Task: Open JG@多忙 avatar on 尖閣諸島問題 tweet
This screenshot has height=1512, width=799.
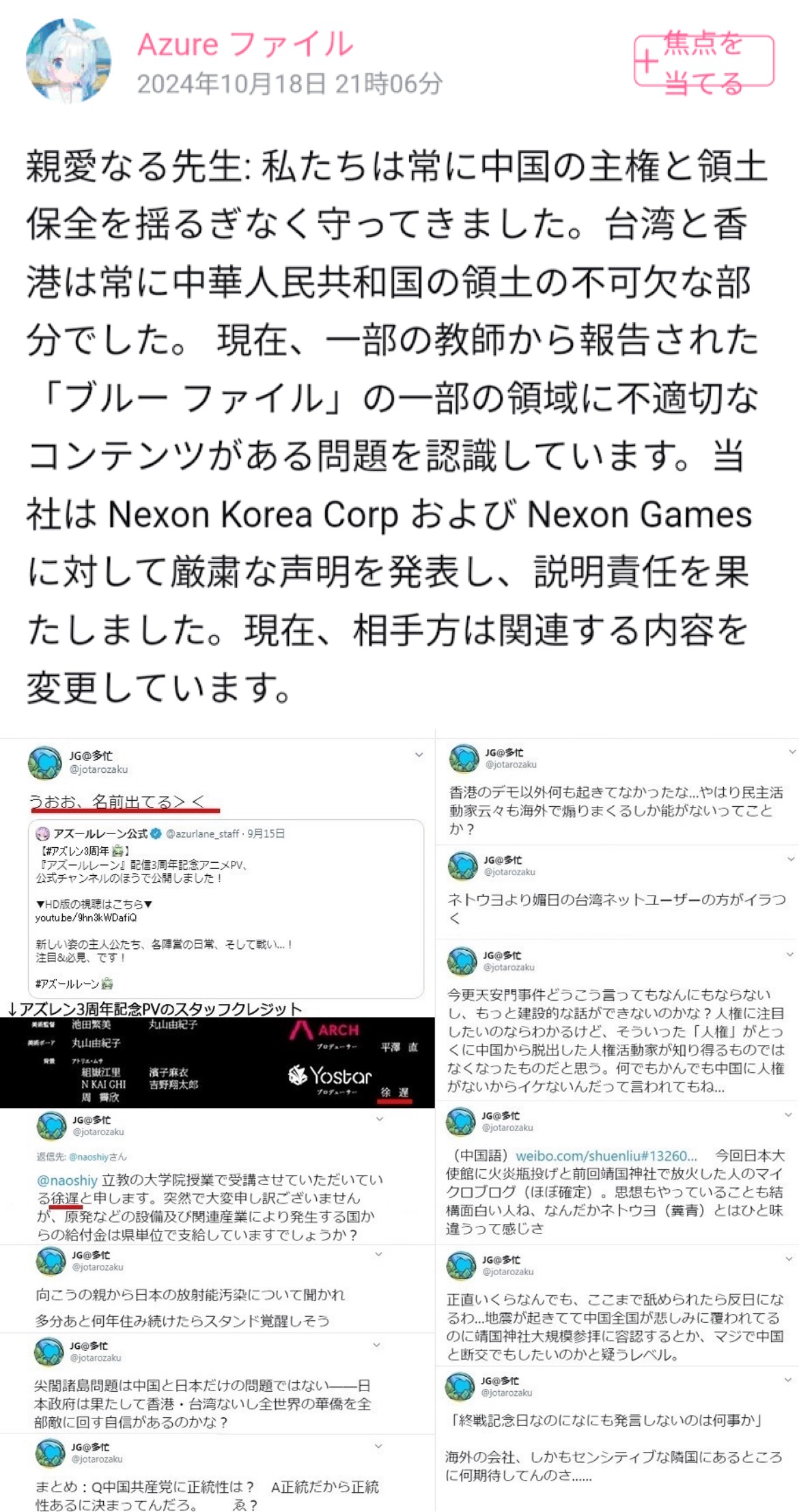Action: (x=49, y=1352)
